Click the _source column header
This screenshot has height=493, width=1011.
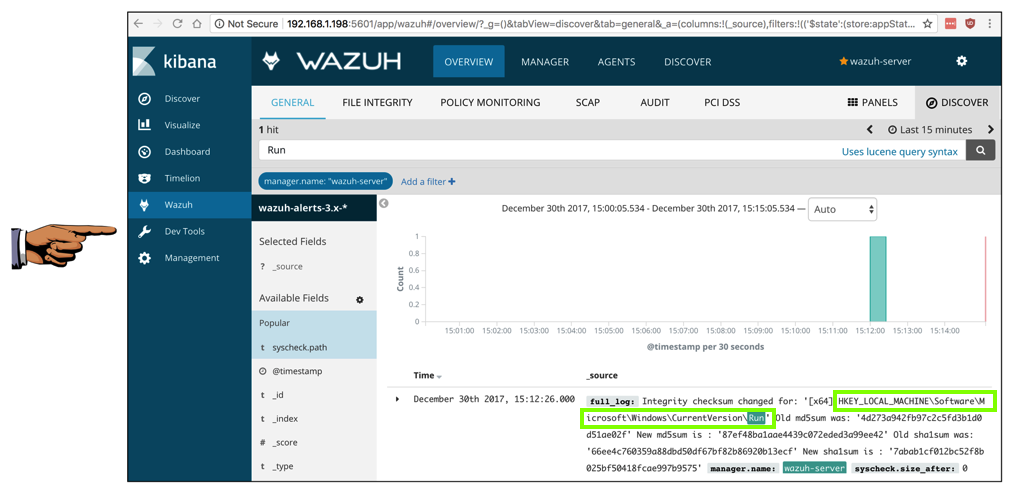point(601,376)
